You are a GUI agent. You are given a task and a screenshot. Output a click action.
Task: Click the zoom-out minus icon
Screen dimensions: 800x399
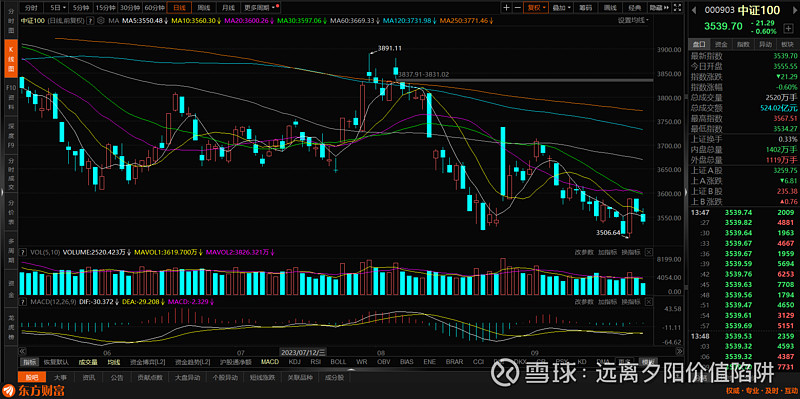518,8
